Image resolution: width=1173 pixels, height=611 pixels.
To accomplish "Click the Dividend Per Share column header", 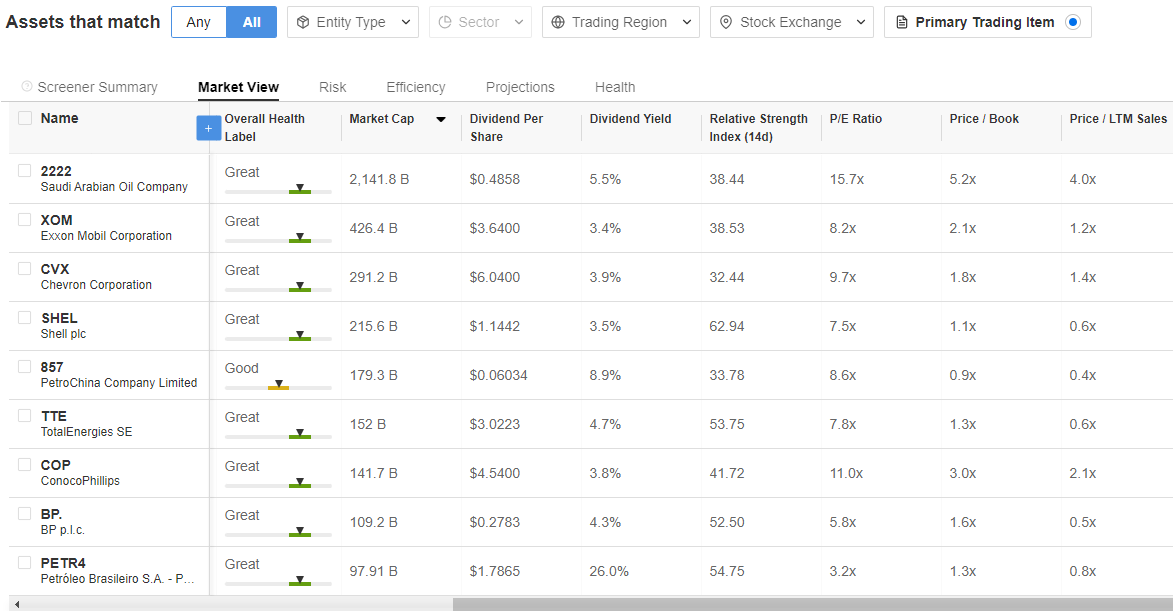I will pyautogui.click(x=506, y=128).
